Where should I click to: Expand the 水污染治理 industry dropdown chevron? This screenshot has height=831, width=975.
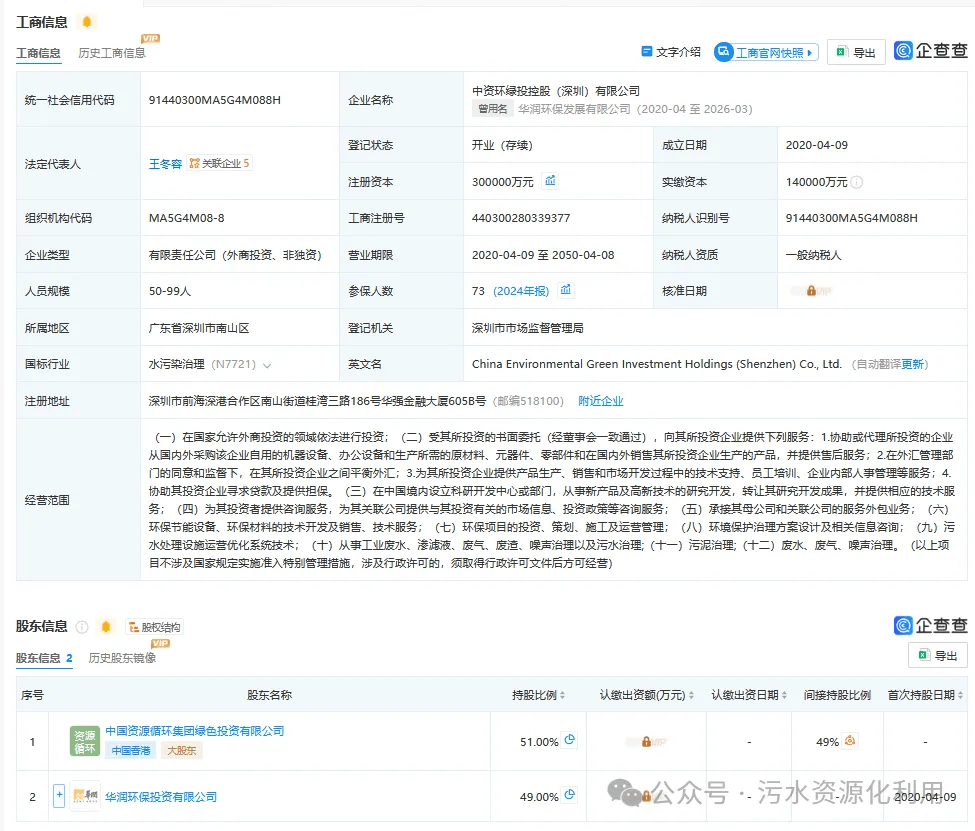[267, 365]
